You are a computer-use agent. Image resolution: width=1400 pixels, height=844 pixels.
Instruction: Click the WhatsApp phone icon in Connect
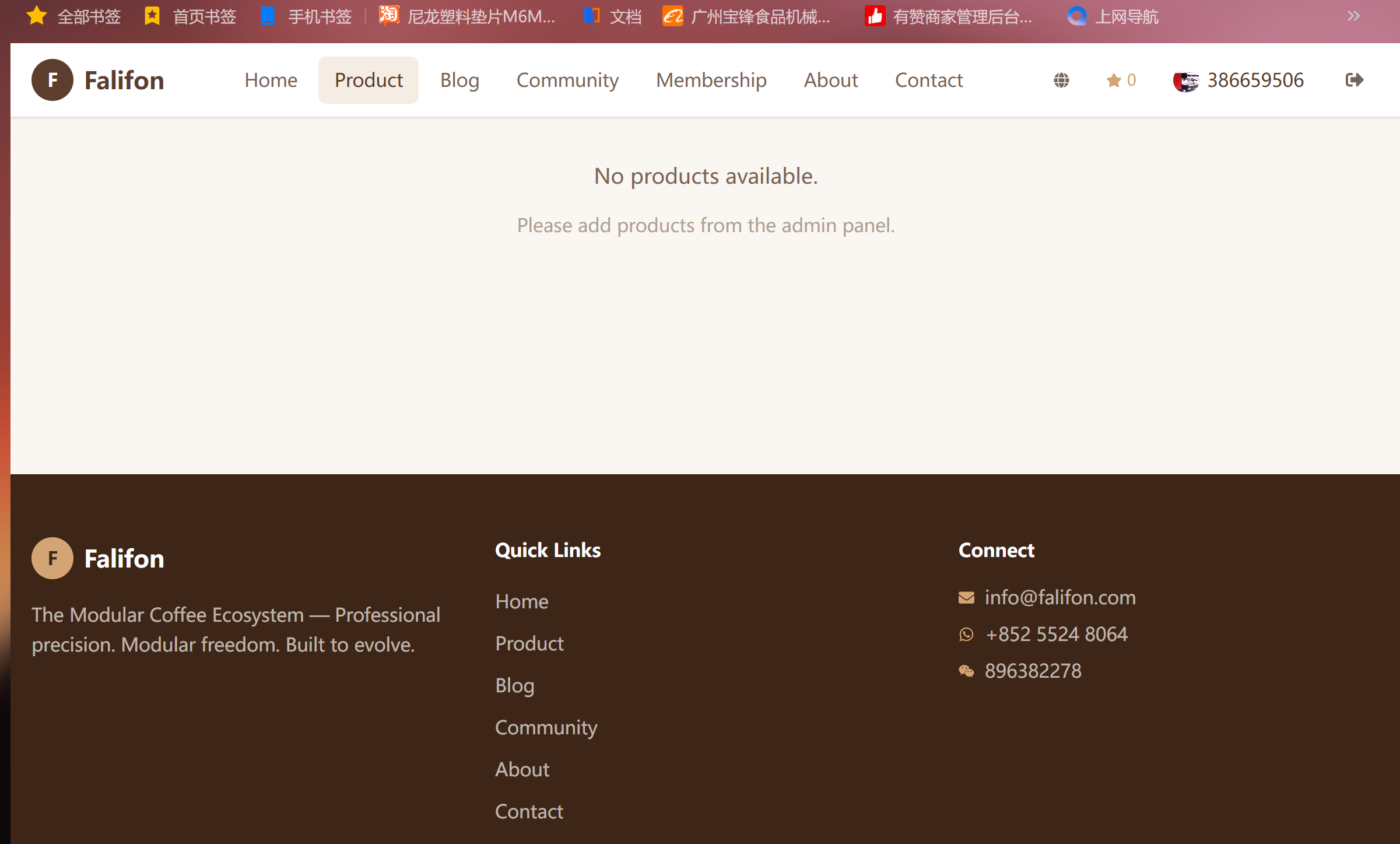[966, 634]
